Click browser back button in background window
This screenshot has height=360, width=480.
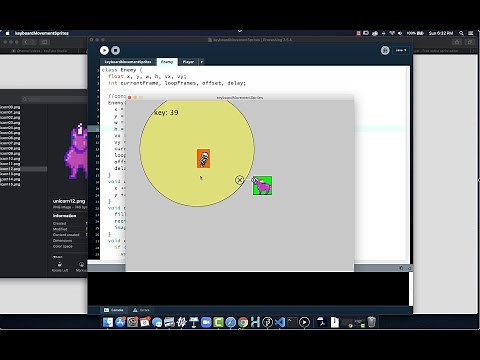[x=26, y=42]
